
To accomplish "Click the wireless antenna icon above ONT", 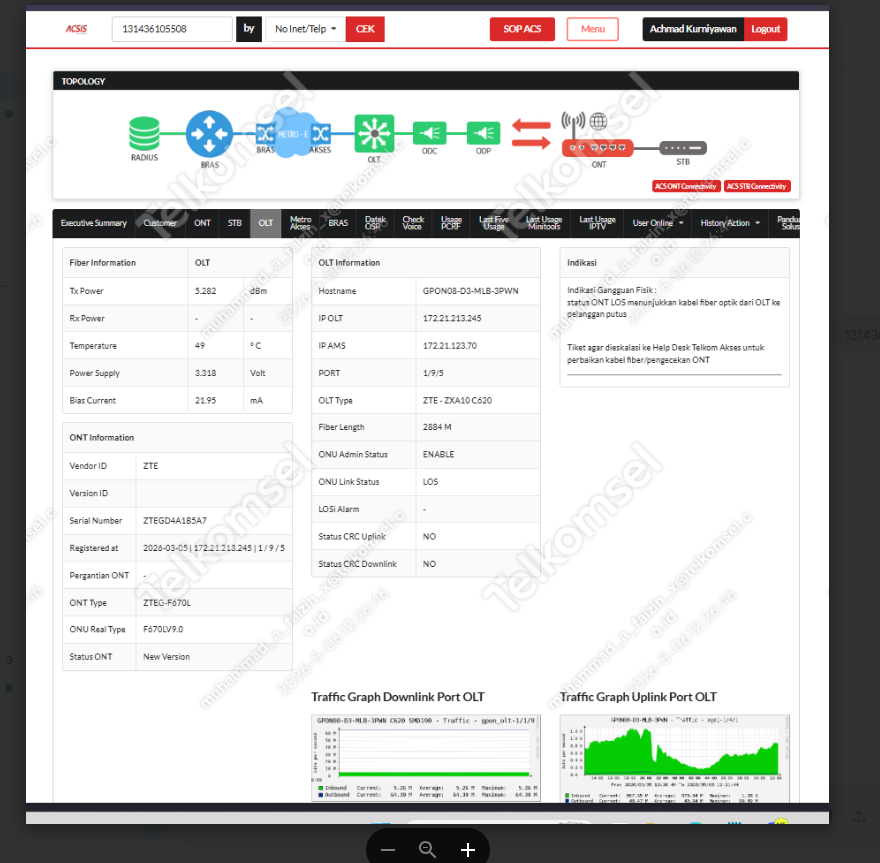I will click(573, 123).
